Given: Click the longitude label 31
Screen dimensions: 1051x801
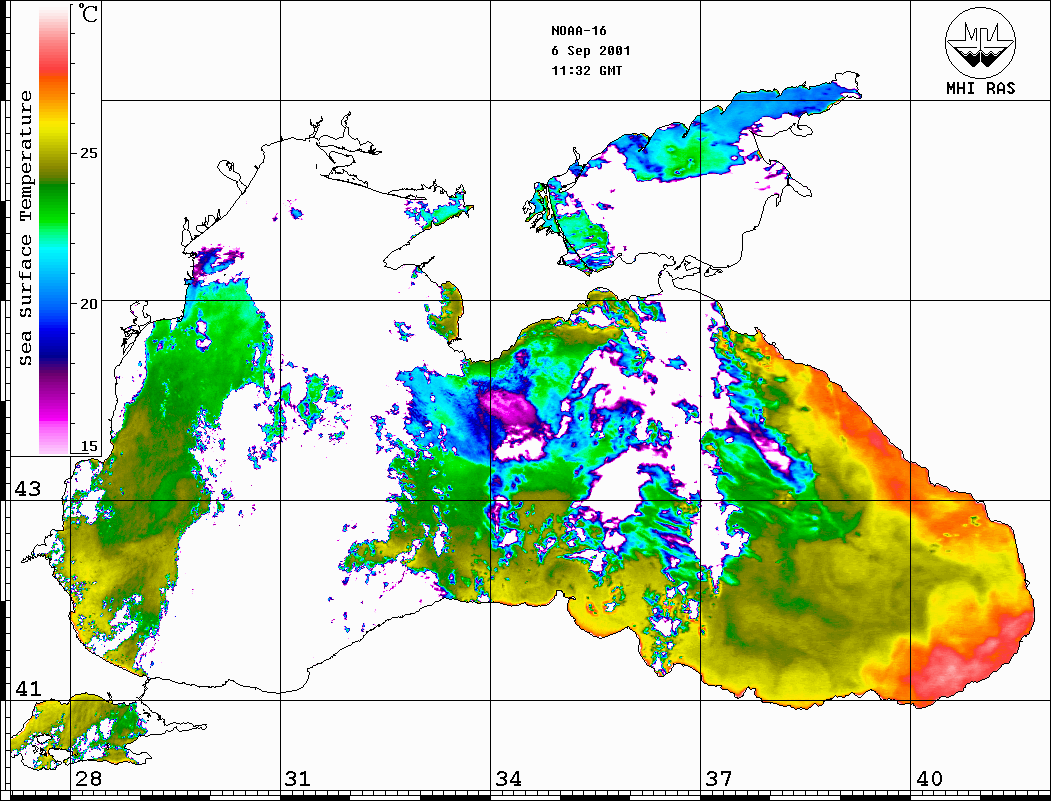Looking at the screenshot, I should (x=298, y=778).
